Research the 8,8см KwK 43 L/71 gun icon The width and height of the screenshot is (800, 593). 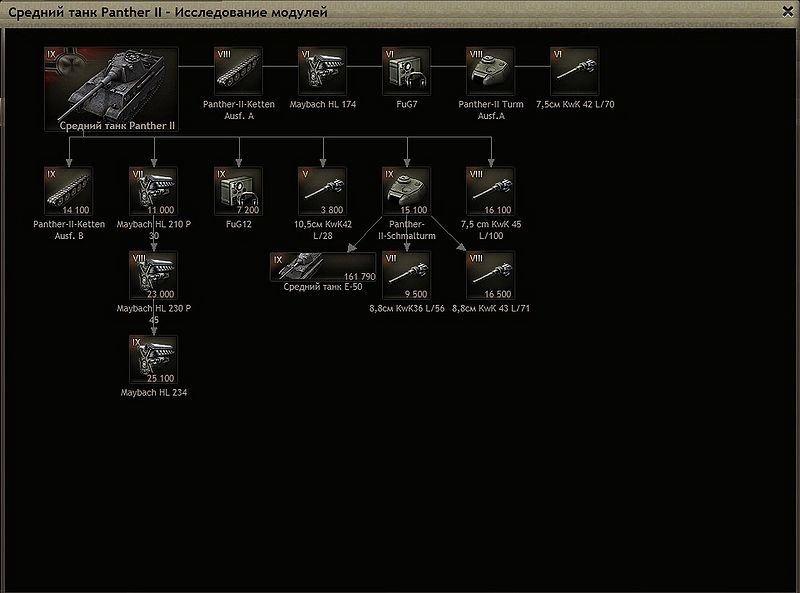tap(491, 276)
